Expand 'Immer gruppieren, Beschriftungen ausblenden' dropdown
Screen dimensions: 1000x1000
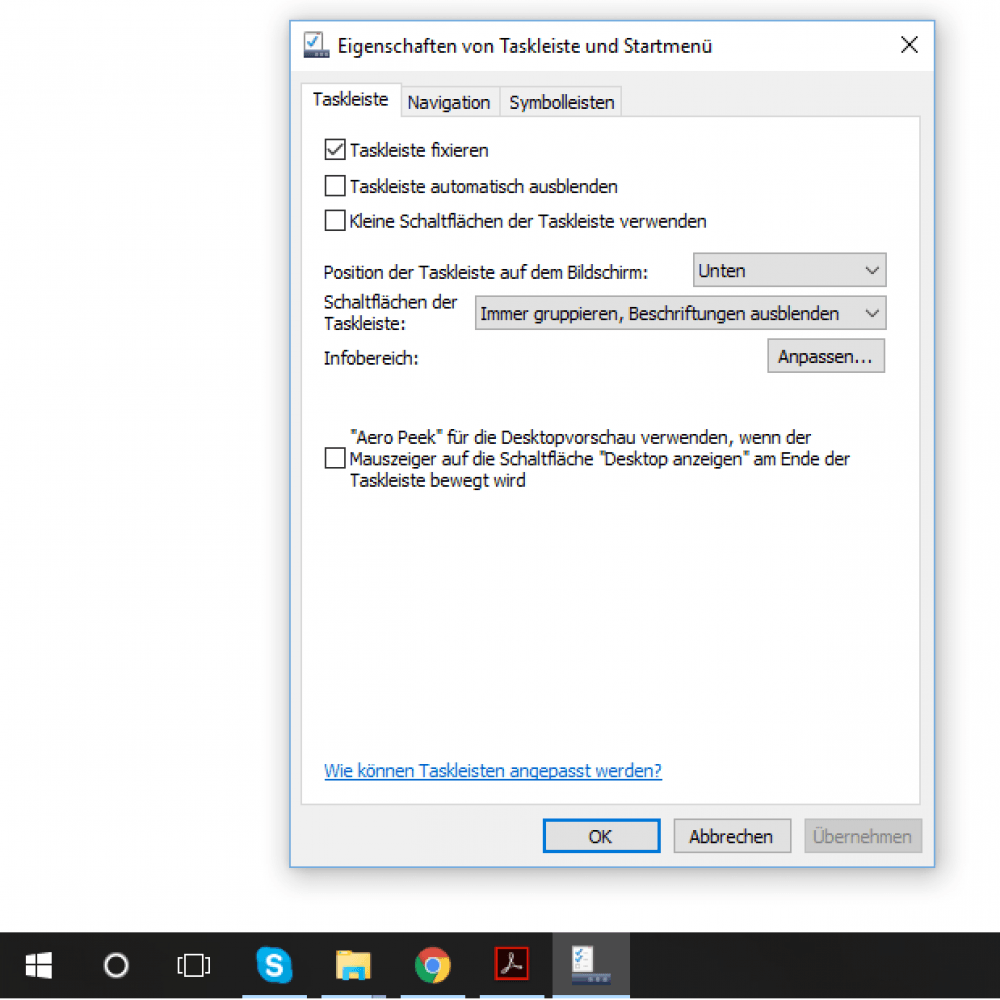(x=680, y=313)
